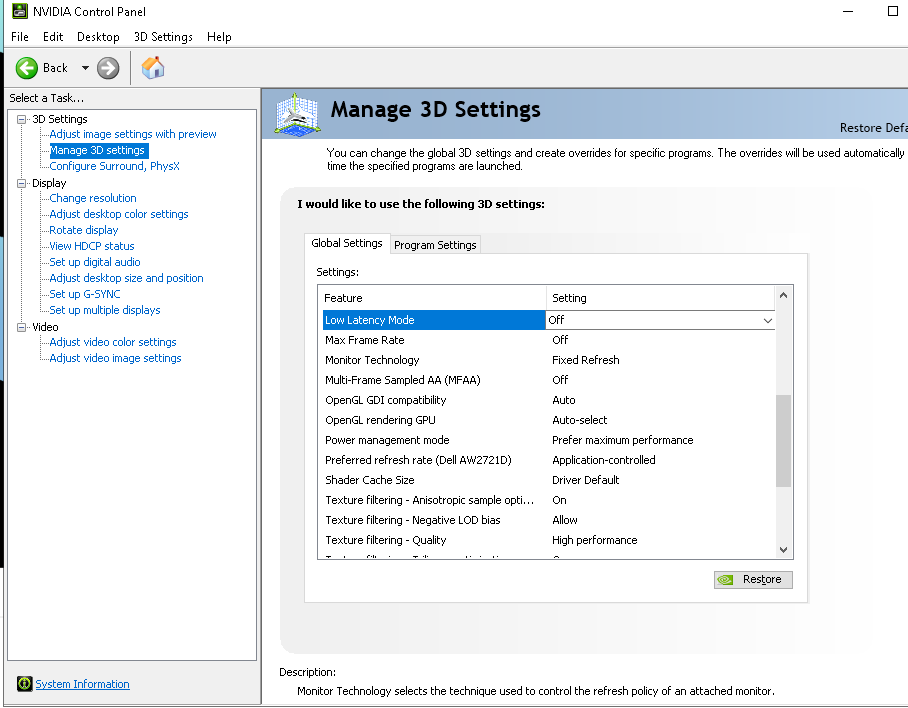The width and height of the screenshot is (908, 708).
Task: Switch to the Program Settings tab
Action: (x=435, y=245)
